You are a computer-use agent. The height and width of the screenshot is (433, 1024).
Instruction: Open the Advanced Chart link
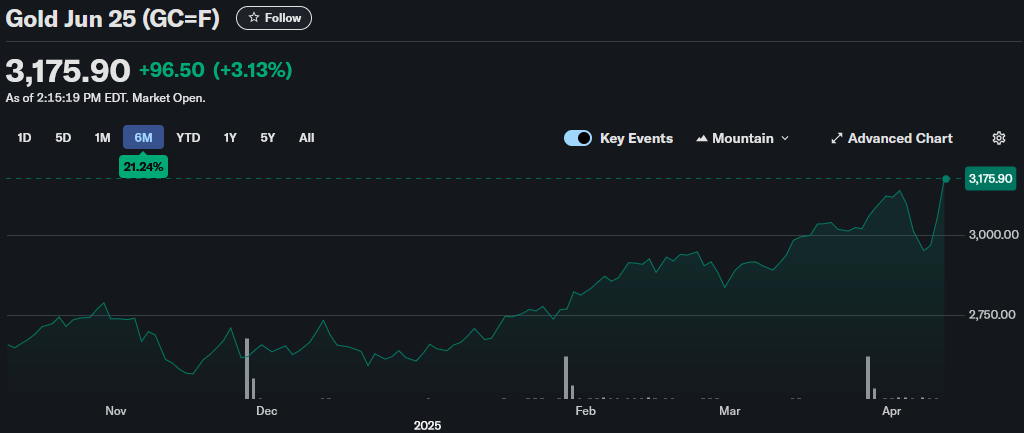(899, 138)
